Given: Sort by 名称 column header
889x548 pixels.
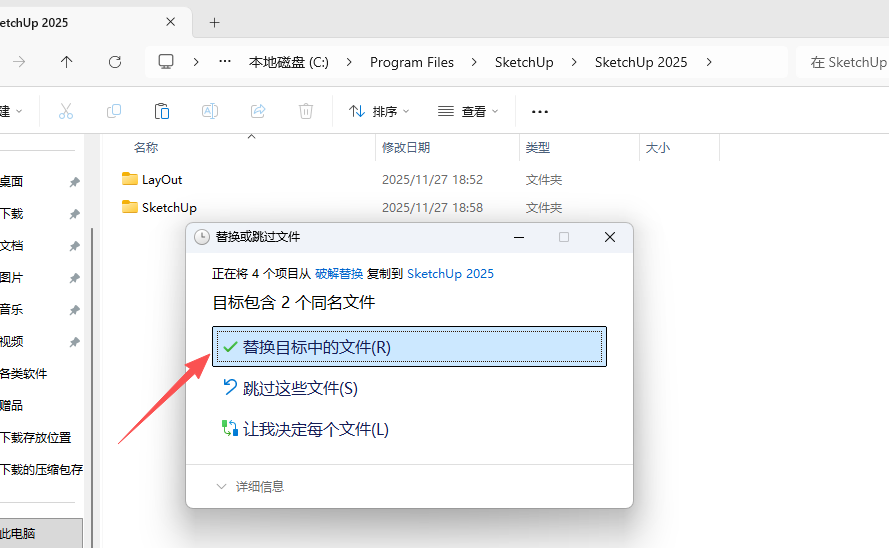Looking at the screenshot, I should click(x=146, y=148).
